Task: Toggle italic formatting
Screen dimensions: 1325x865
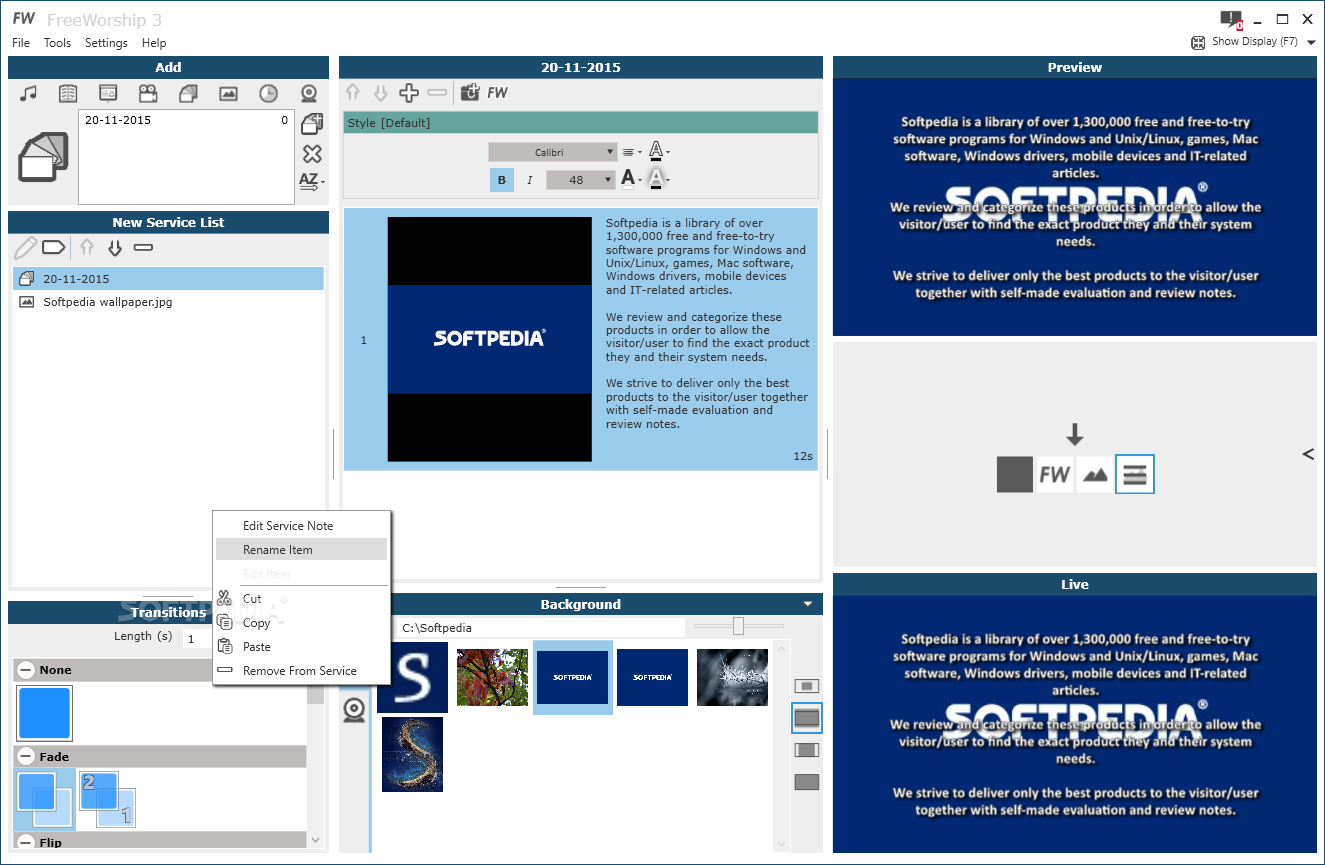Action: (x=530, y=180)
